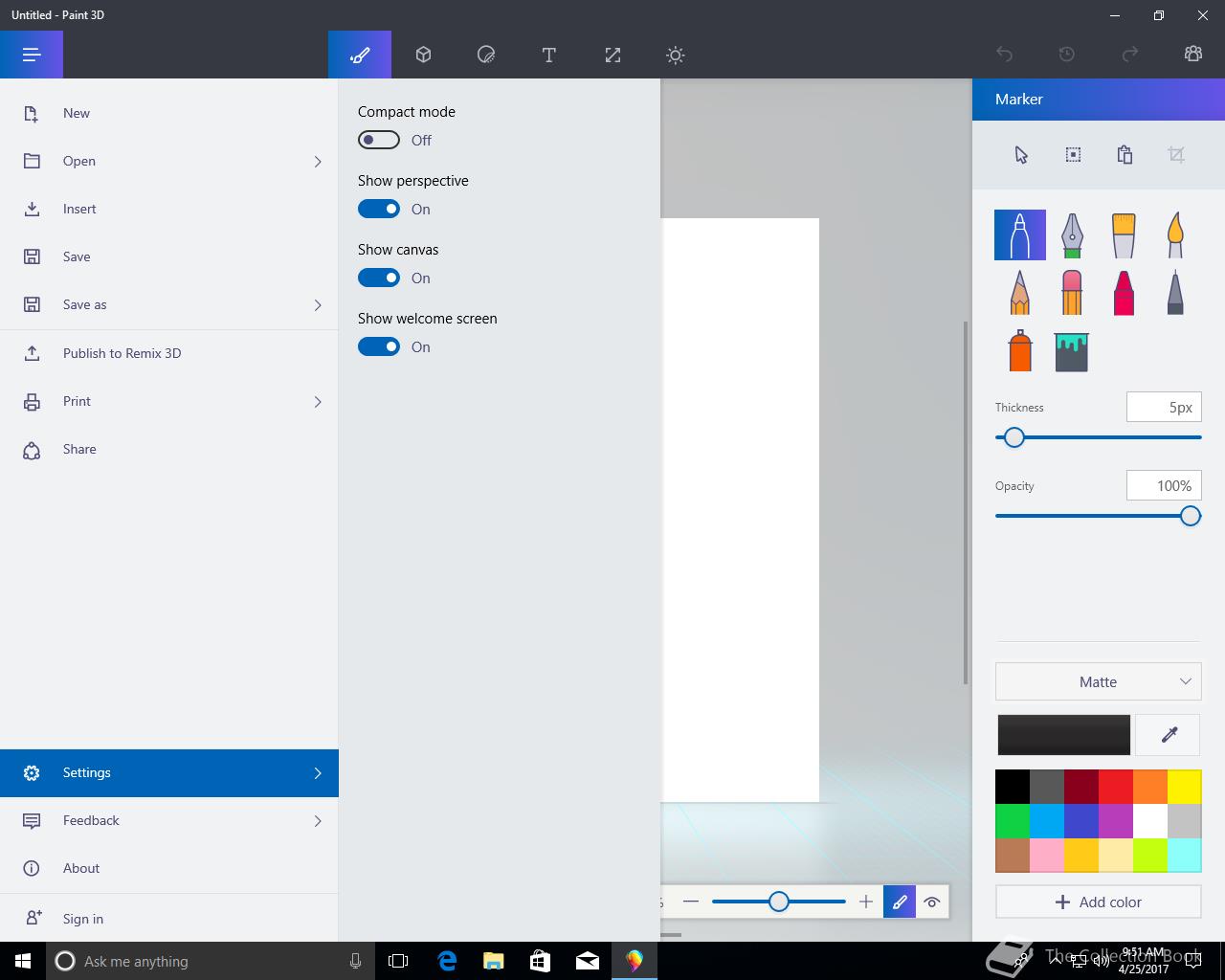Open the Remix 3D community icon
This screenshot has width=1225, height=980.
pos(1193,55)
